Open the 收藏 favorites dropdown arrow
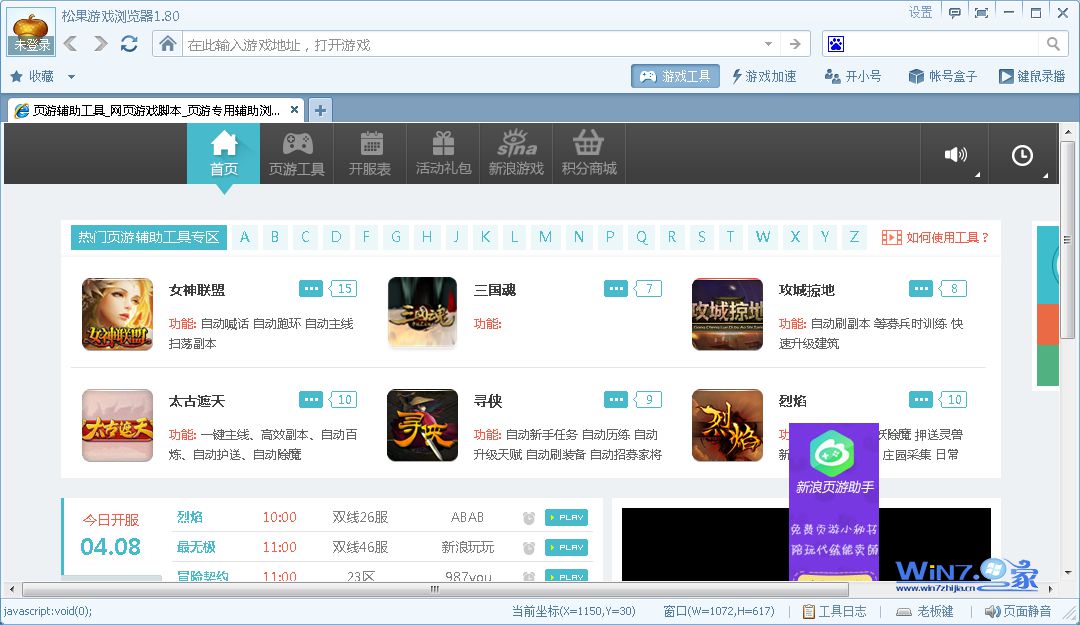The image size is (1080, 625). coord(71,76)
